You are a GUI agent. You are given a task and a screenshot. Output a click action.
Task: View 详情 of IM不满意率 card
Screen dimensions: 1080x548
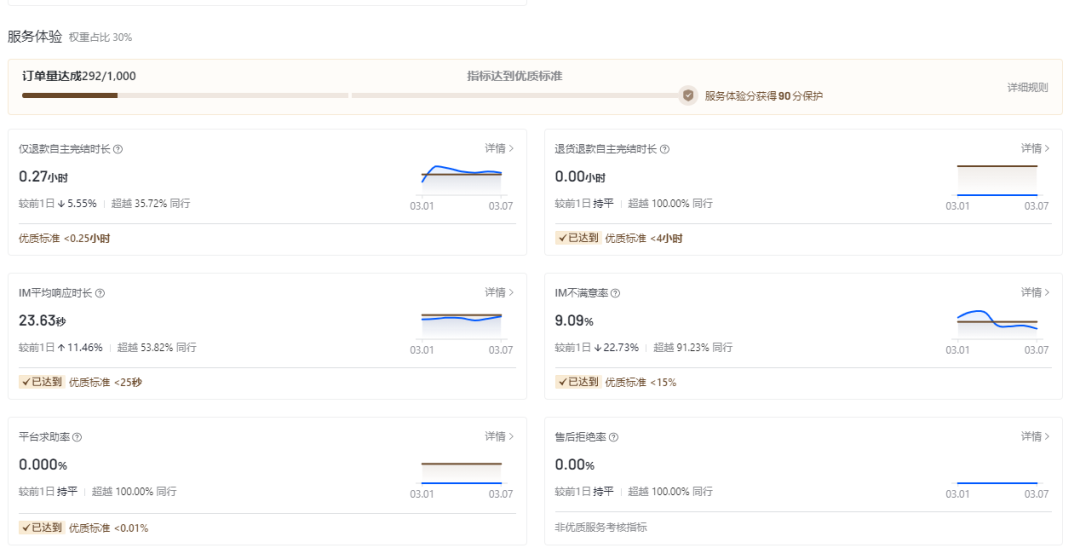[x=1035, y=292]
